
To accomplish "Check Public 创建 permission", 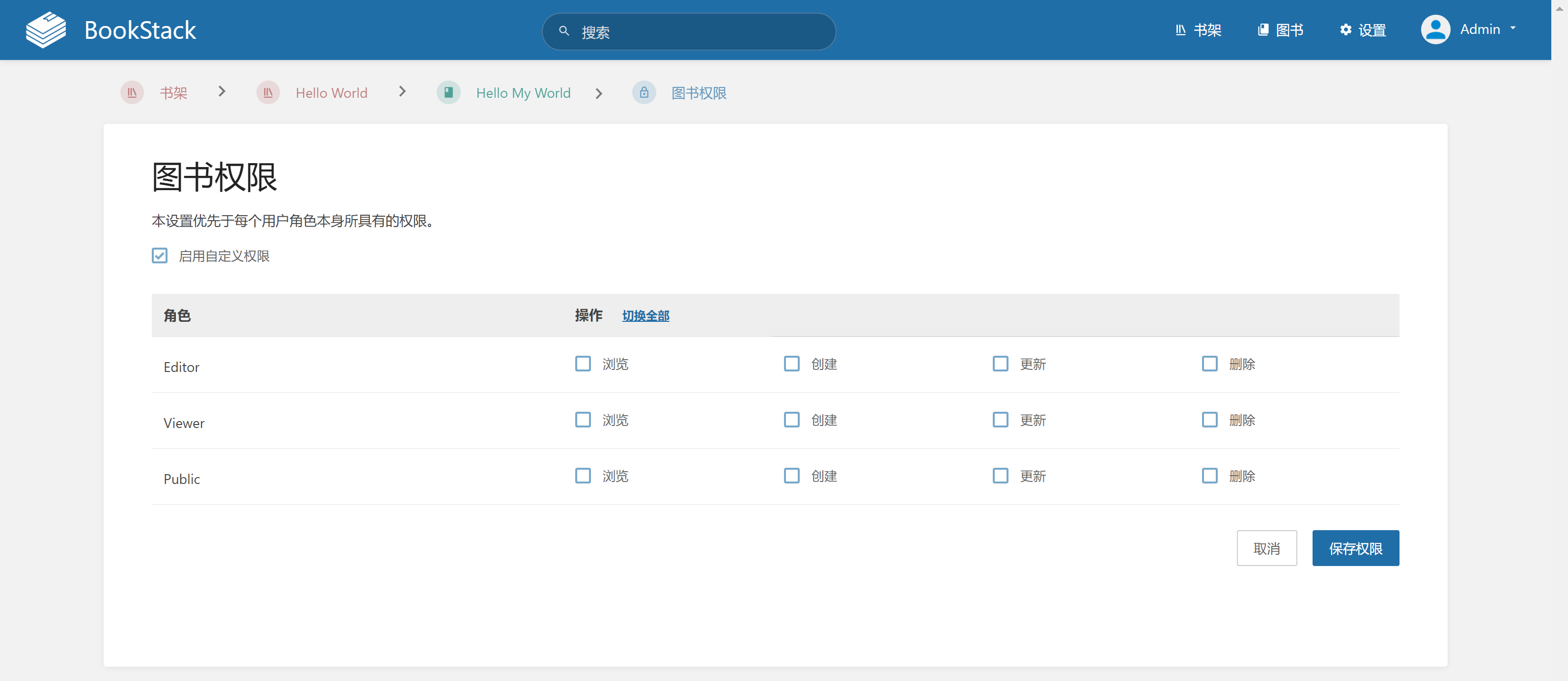I will coord(792,475).
